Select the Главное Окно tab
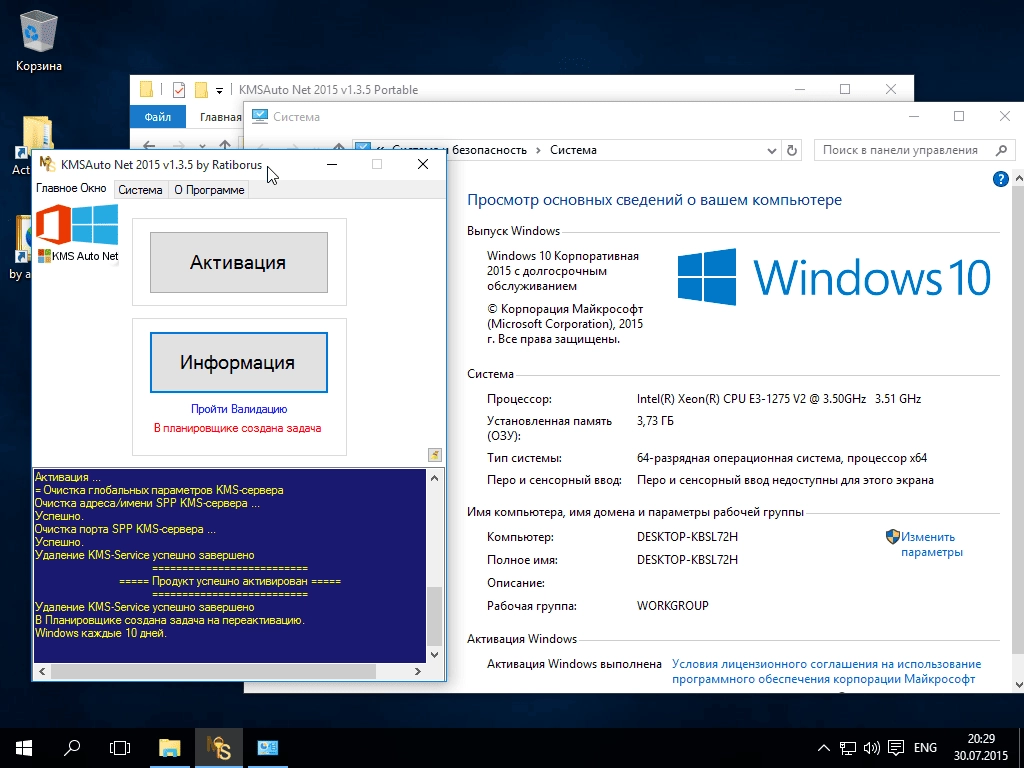Screen dimensions: 1024x768 point(71,188)
